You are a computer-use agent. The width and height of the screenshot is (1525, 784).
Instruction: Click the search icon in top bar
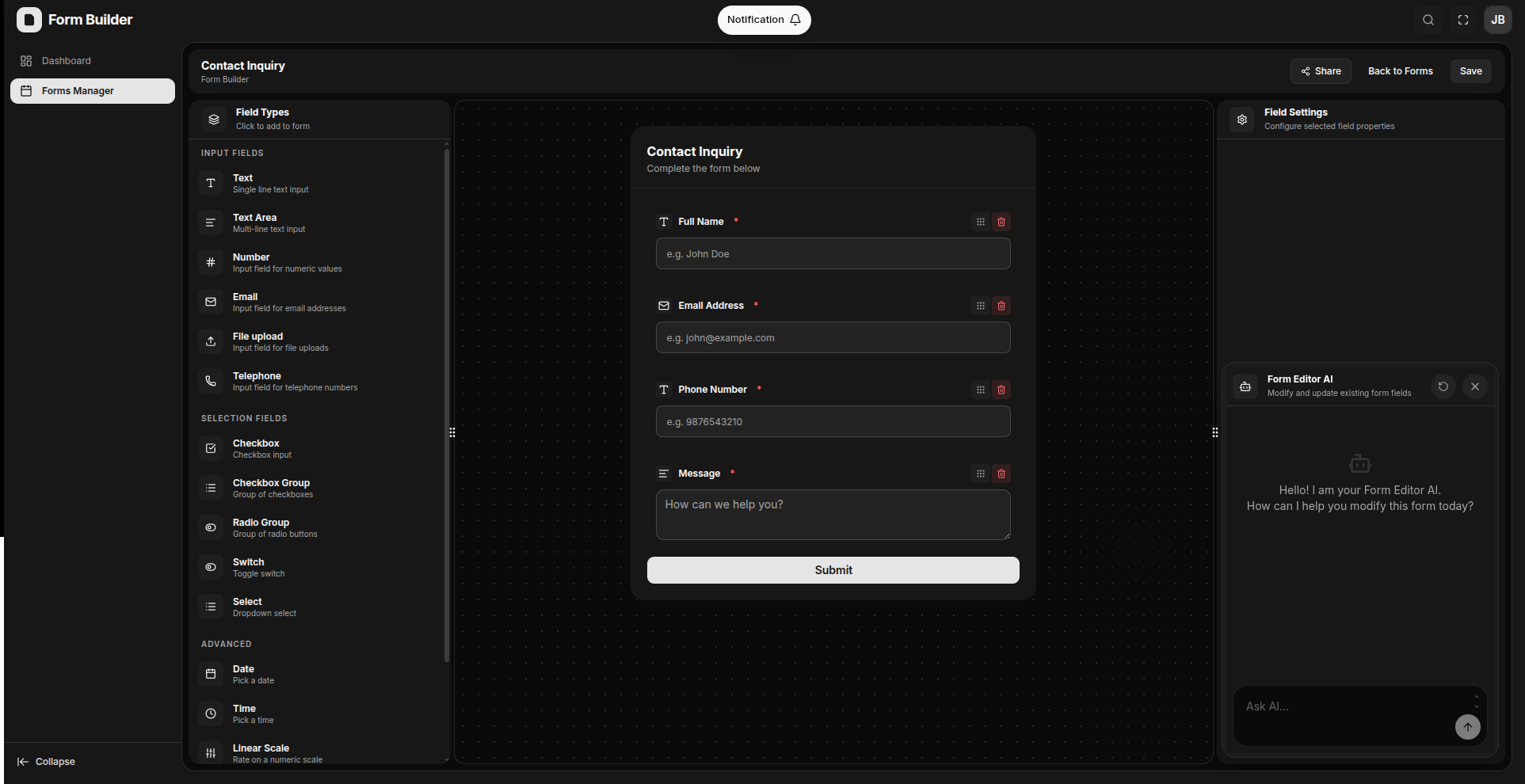click(1428, 20)
